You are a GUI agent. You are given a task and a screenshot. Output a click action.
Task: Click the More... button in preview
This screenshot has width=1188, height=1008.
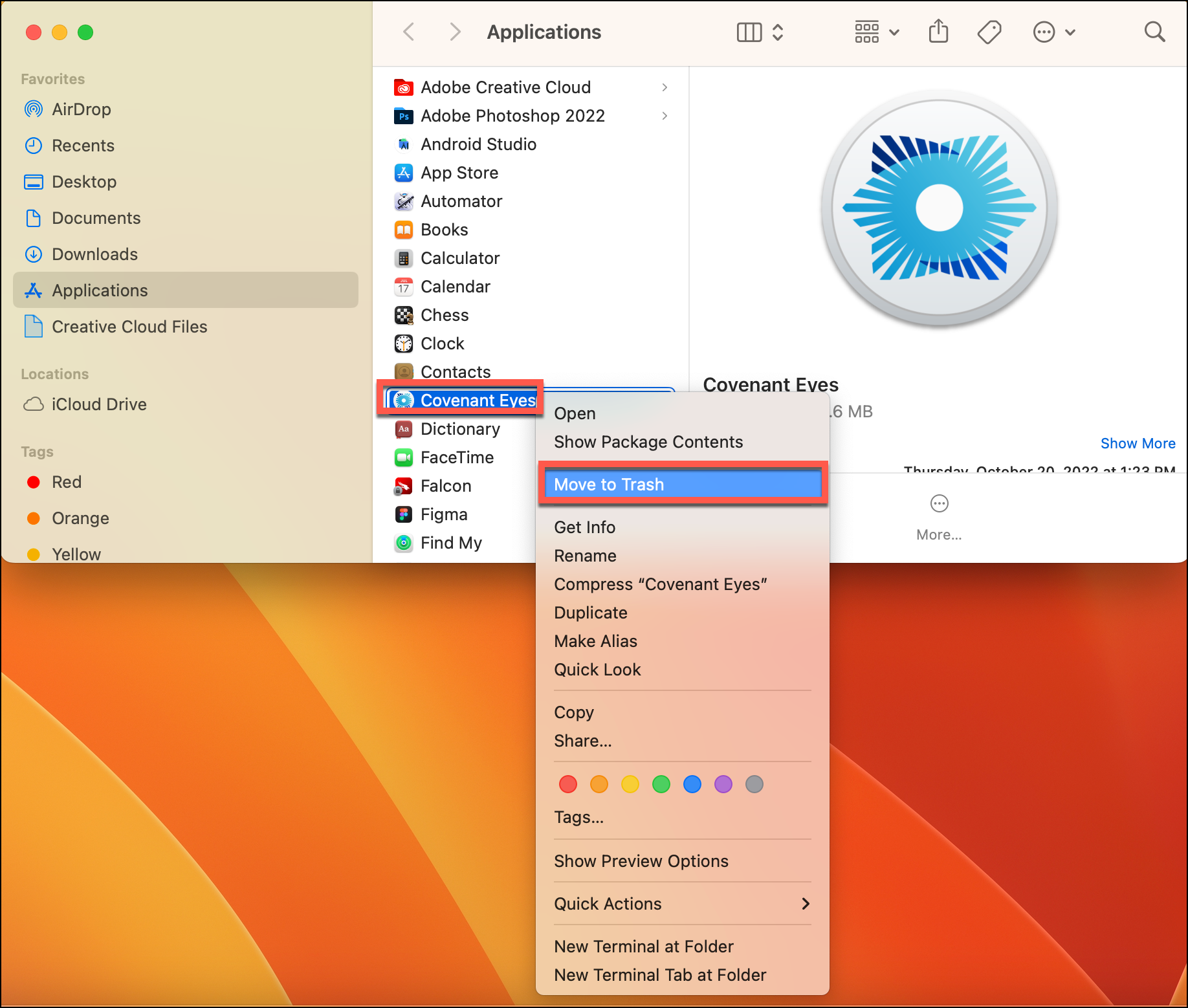939,518
